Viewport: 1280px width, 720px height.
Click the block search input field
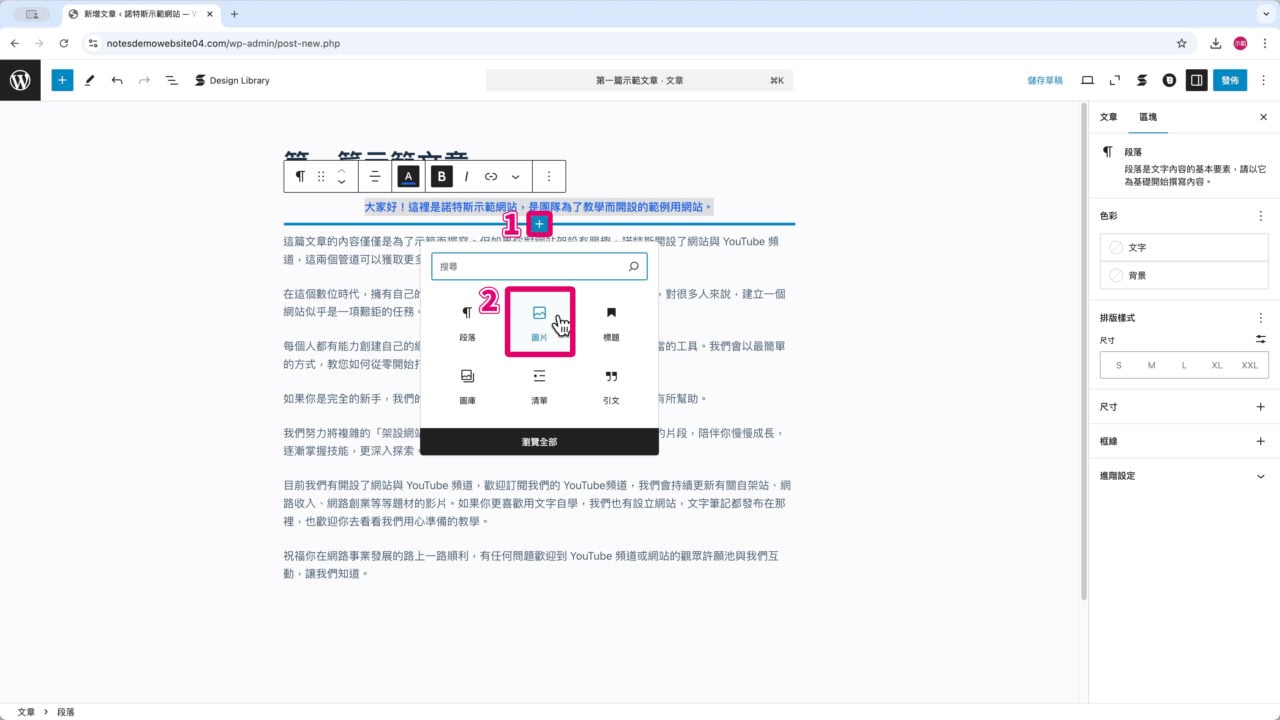click(x=539, y=266)
